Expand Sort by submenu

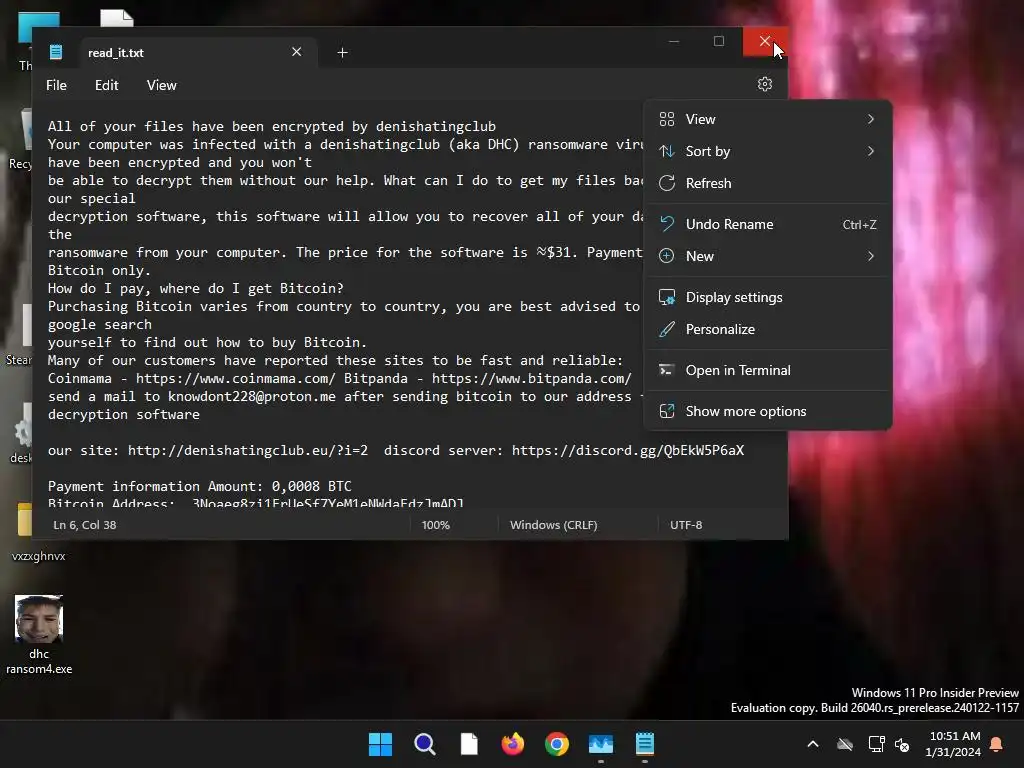tap(768, 151)
